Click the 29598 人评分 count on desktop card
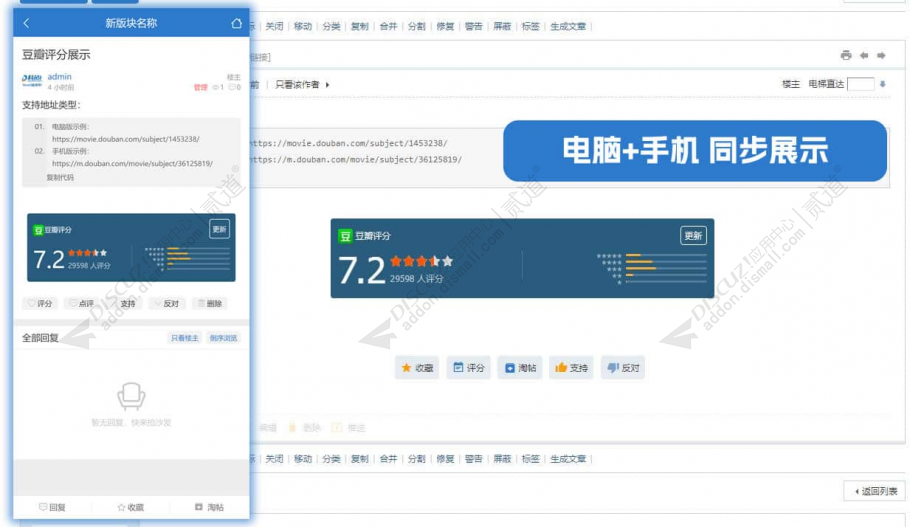Screen dimensions: 910x527 [417, 279]
